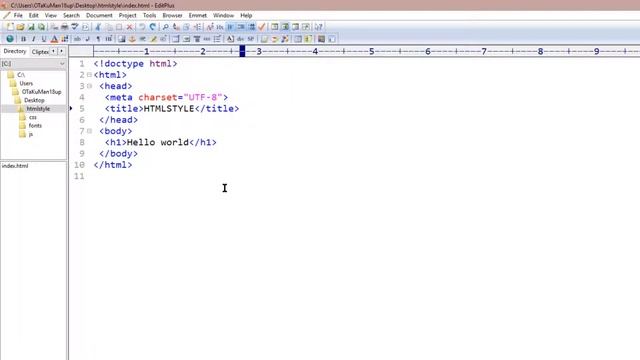Viewport: 640px width, 360px height.
Task: Click the "UTF-8" charset value on line 4
Action: (203, 97)
